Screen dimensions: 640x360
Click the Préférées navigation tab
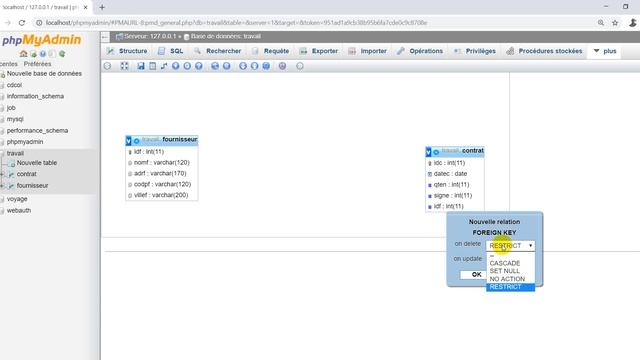tap(37, 64)
